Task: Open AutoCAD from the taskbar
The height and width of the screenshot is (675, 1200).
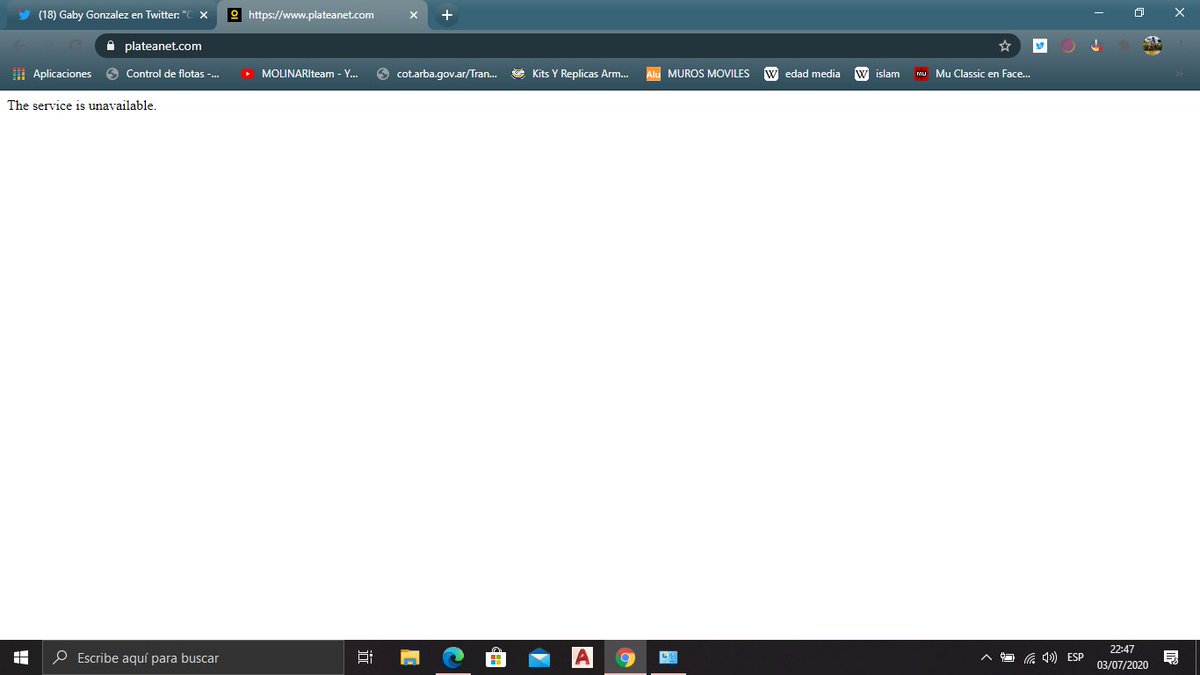Action: coord(582,657)
